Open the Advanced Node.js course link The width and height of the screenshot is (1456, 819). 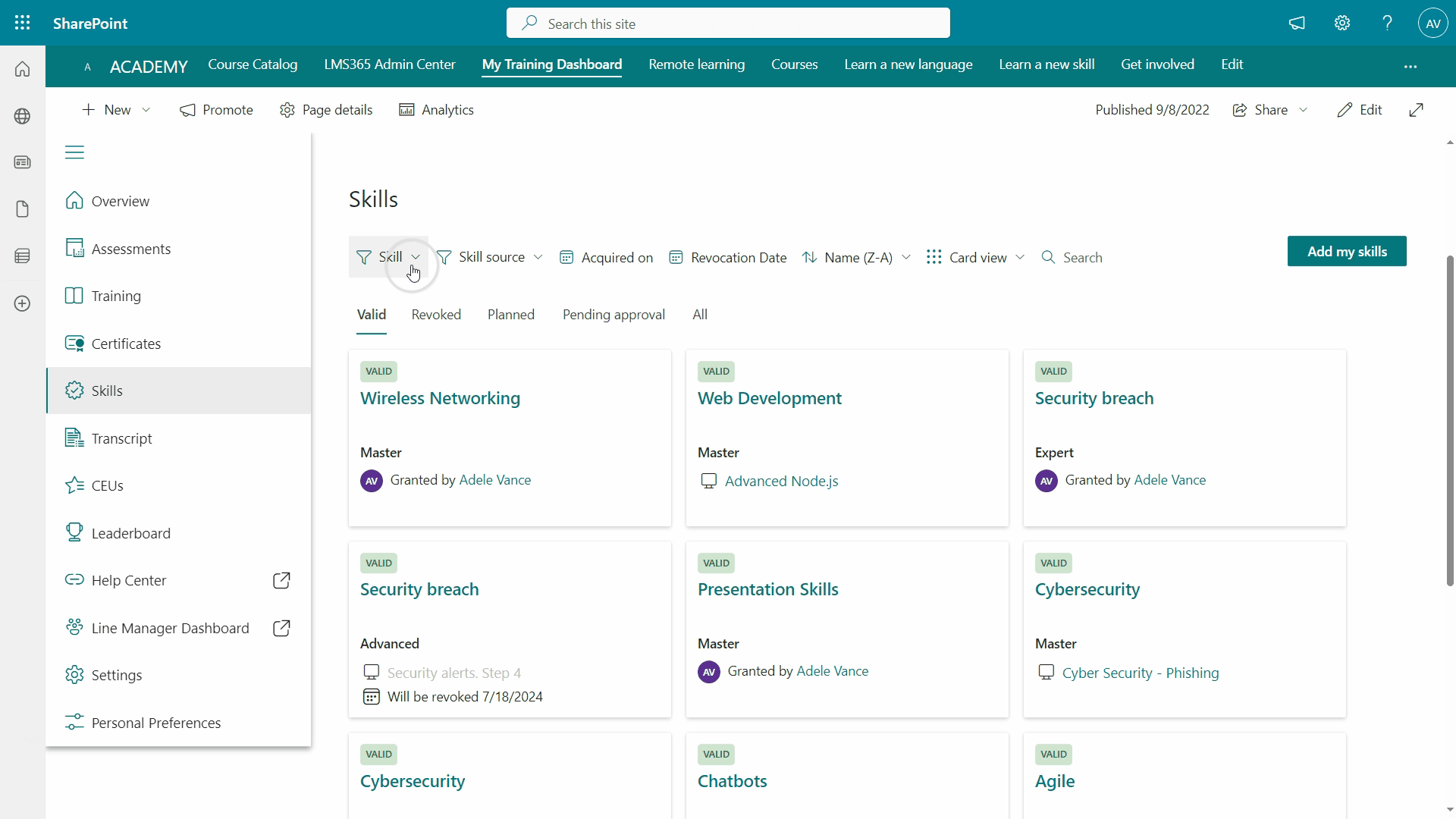coord(781,481)
